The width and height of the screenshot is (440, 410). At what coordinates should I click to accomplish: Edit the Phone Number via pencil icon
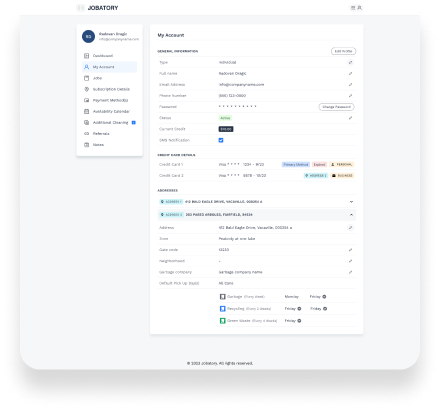click(x=350, y=96)
